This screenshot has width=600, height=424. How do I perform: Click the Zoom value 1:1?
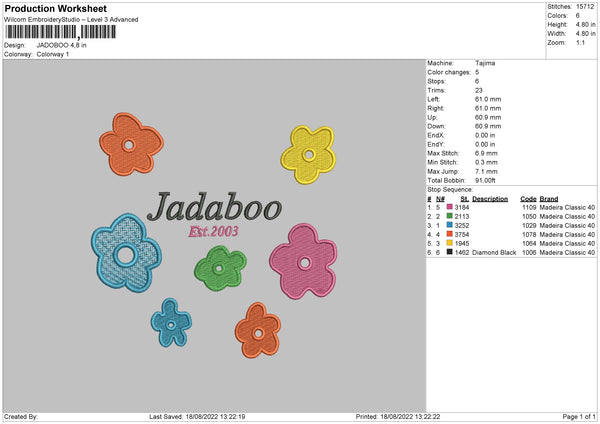580,42
